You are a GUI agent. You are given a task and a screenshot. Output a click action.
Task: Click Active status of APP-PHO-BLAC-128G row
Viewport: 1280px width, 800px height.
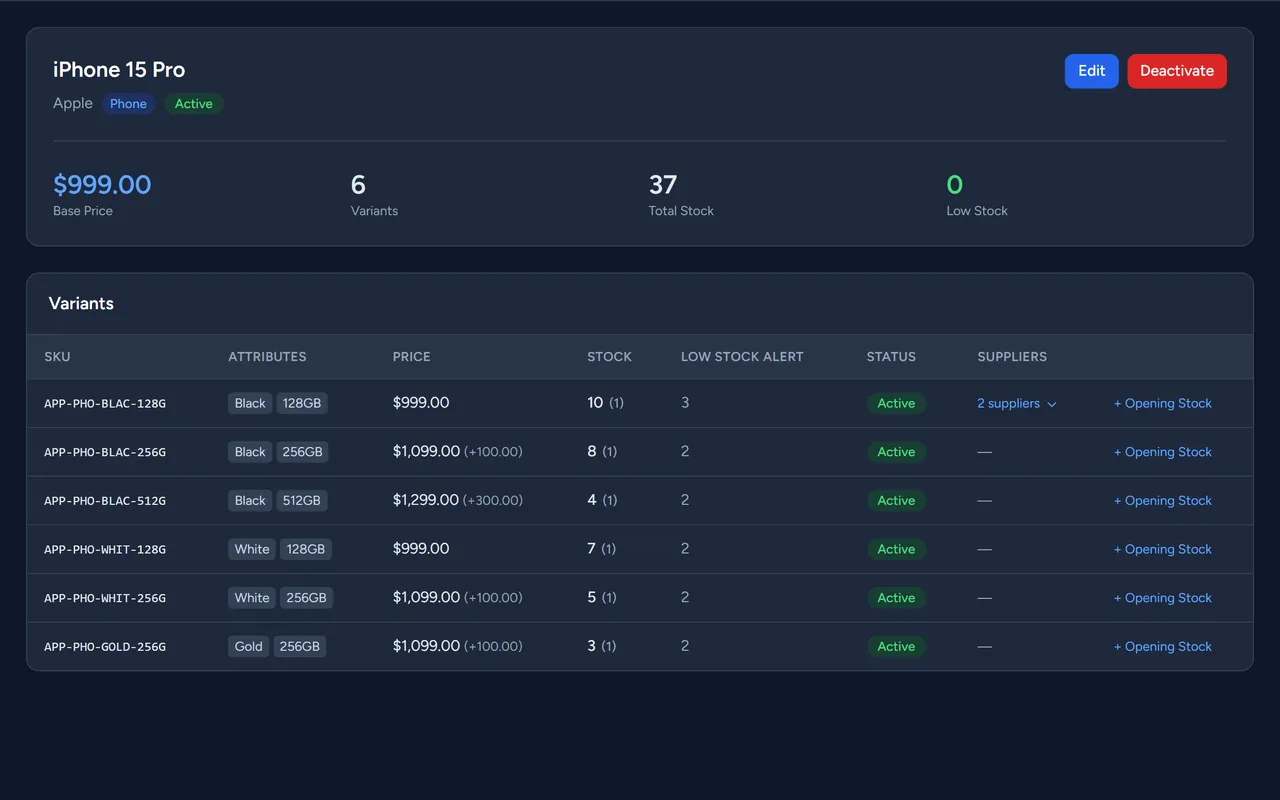(x=896, y=404)
